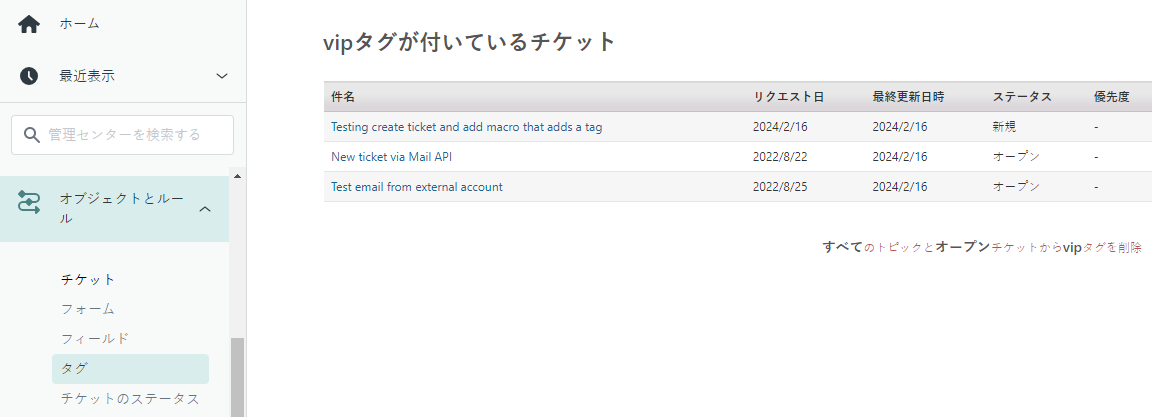Click the recently viewed clock icon
This screenshot has width=1169, height=417.
pyautogui.click(x=28, y=76)
